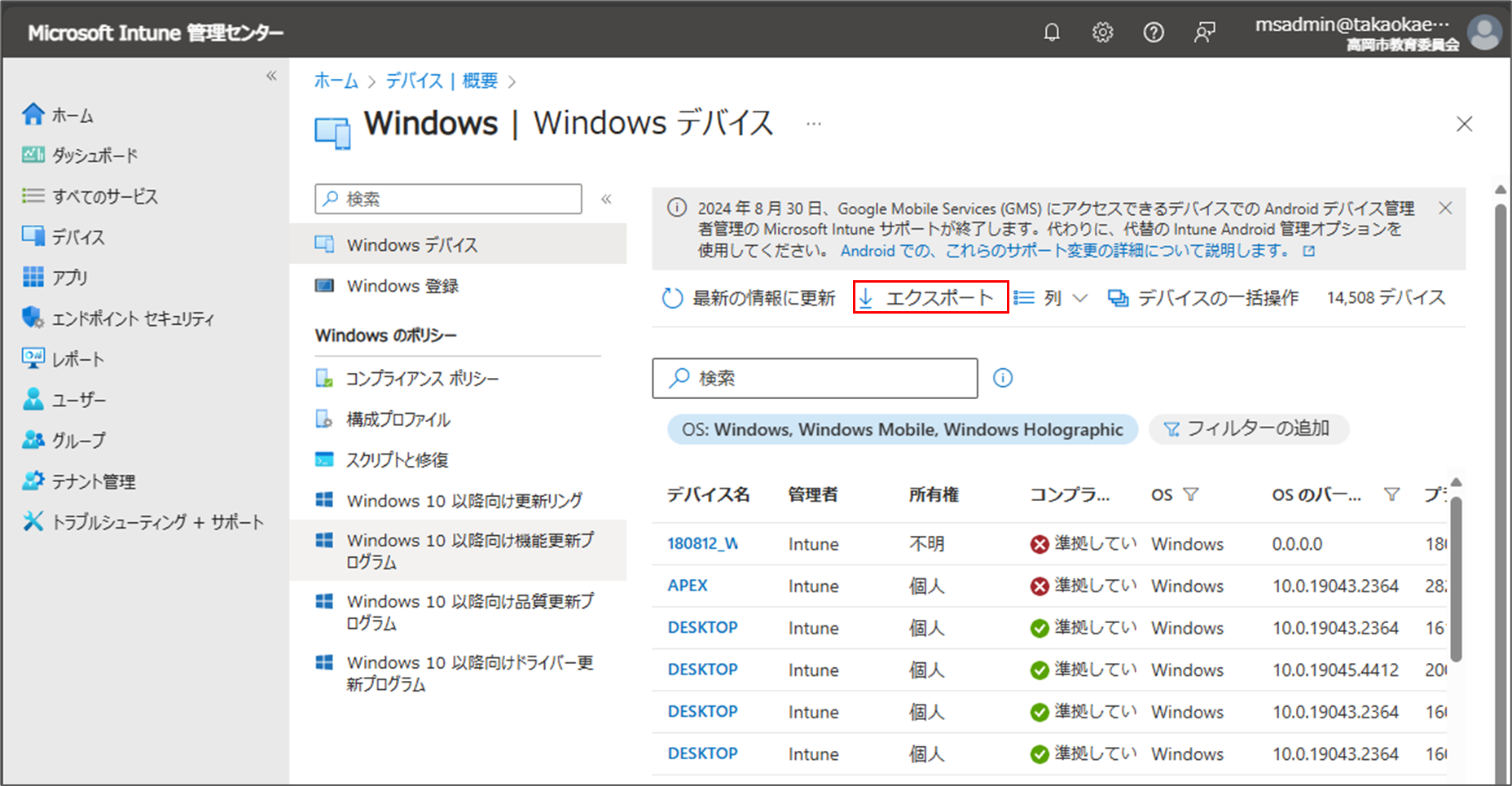The height and width of the screenshot is (786, 1512).
Task: Click the noncompliant status icon for APEX
Action: click(1039, 586)
